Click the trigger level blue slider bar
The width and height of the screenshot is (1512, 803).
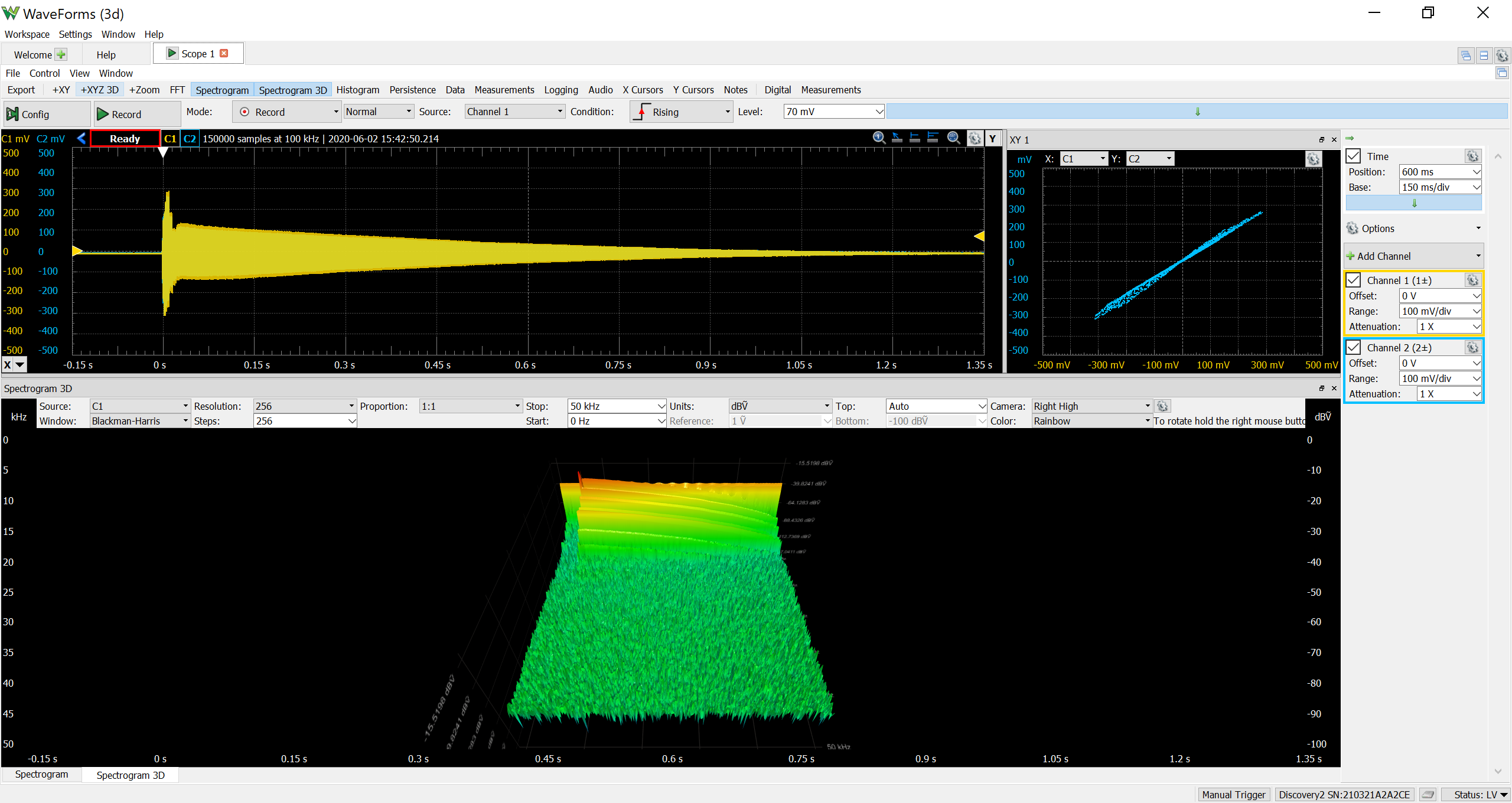click(1197, 112)
